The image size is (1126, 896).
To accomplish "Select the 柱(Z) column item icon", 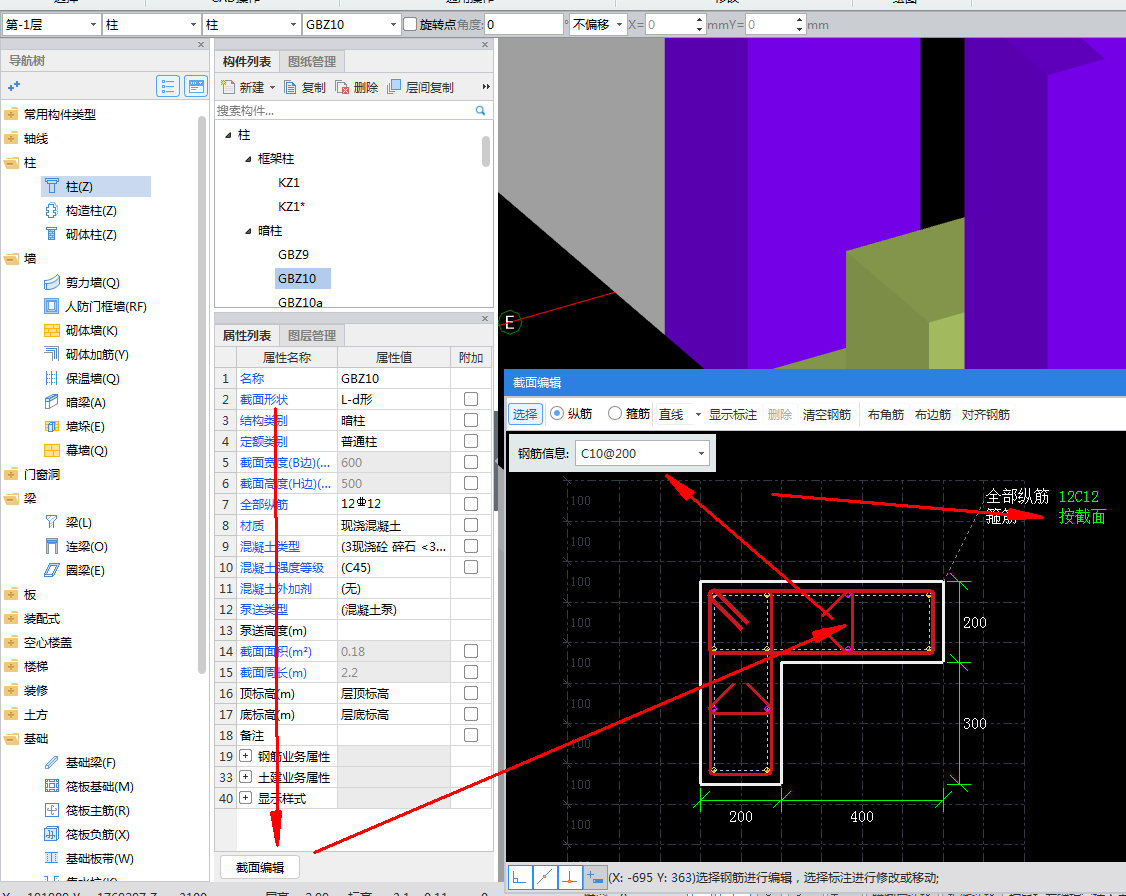I will [x=52, y=187].
